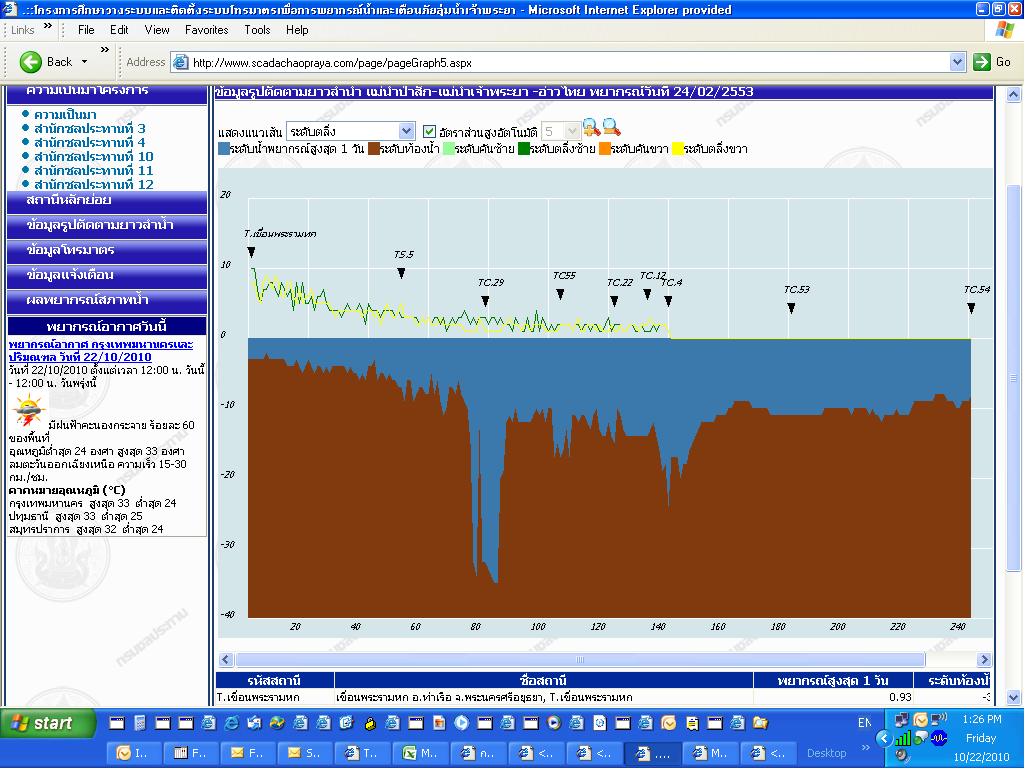Click the thunderstorm weather forecast icon
Screen dimensions: 1027x771
[x=27, y=410]
